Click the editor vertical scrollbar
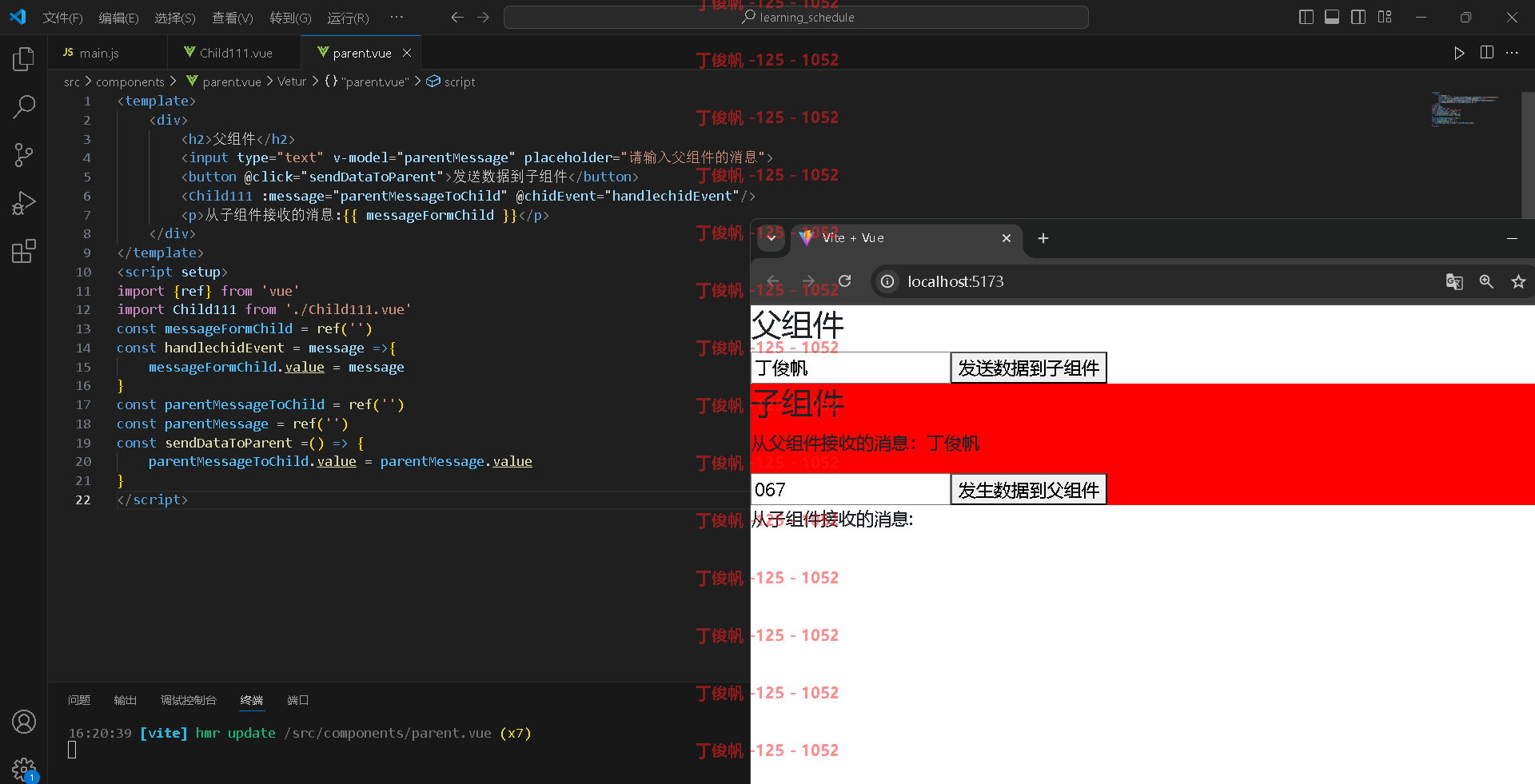Screen dimensions: 1535x784 point(1528,154)
